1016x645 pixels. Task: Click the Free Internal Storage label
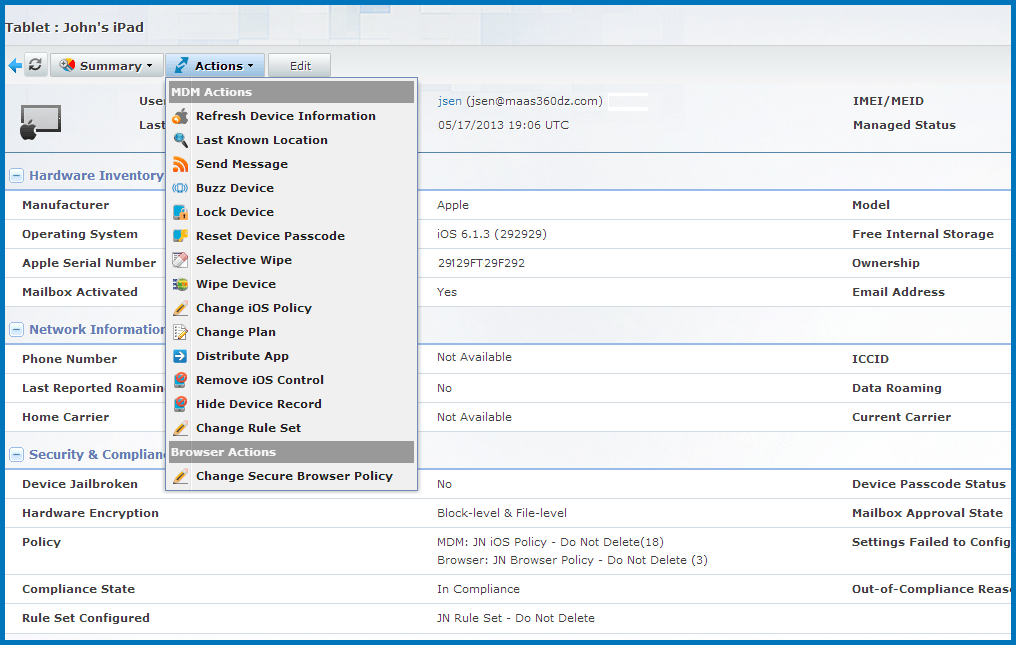tap(923, 234)
